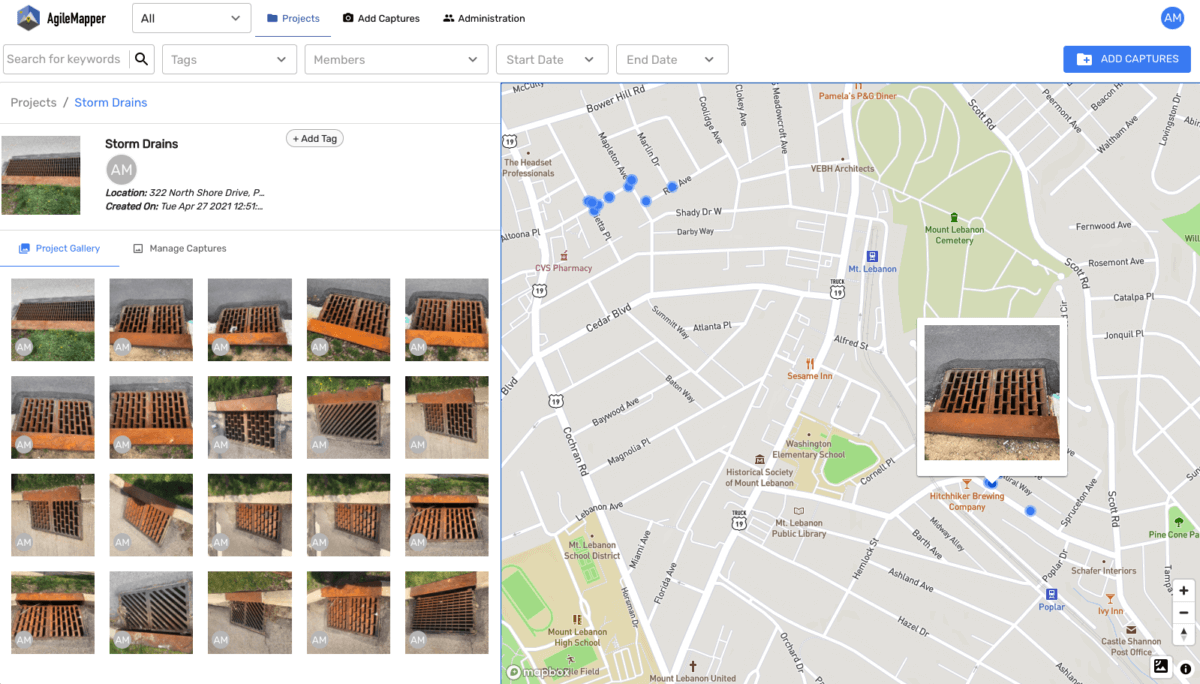Image resolution: width=1200 pixels, height=684 pixels.
Task: Toggle satellite map style icon
Action: (1161, 666)
